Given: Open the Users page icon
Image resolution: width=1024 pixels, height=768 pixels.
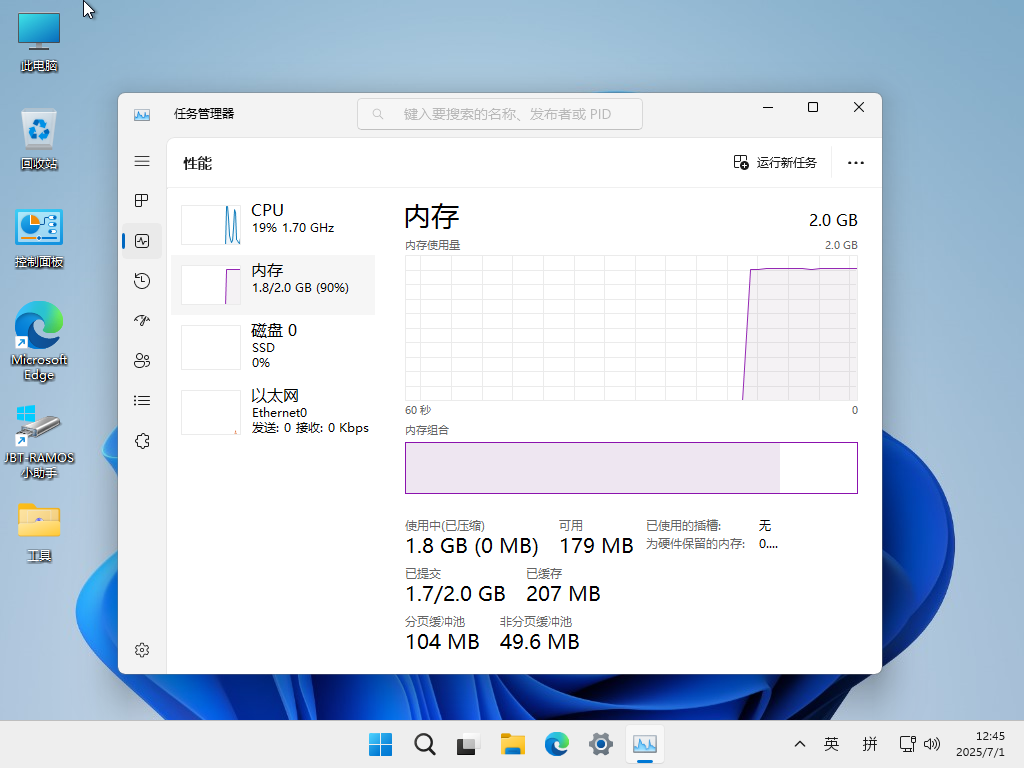Looking at the screenshot, I should click(142, 360).
